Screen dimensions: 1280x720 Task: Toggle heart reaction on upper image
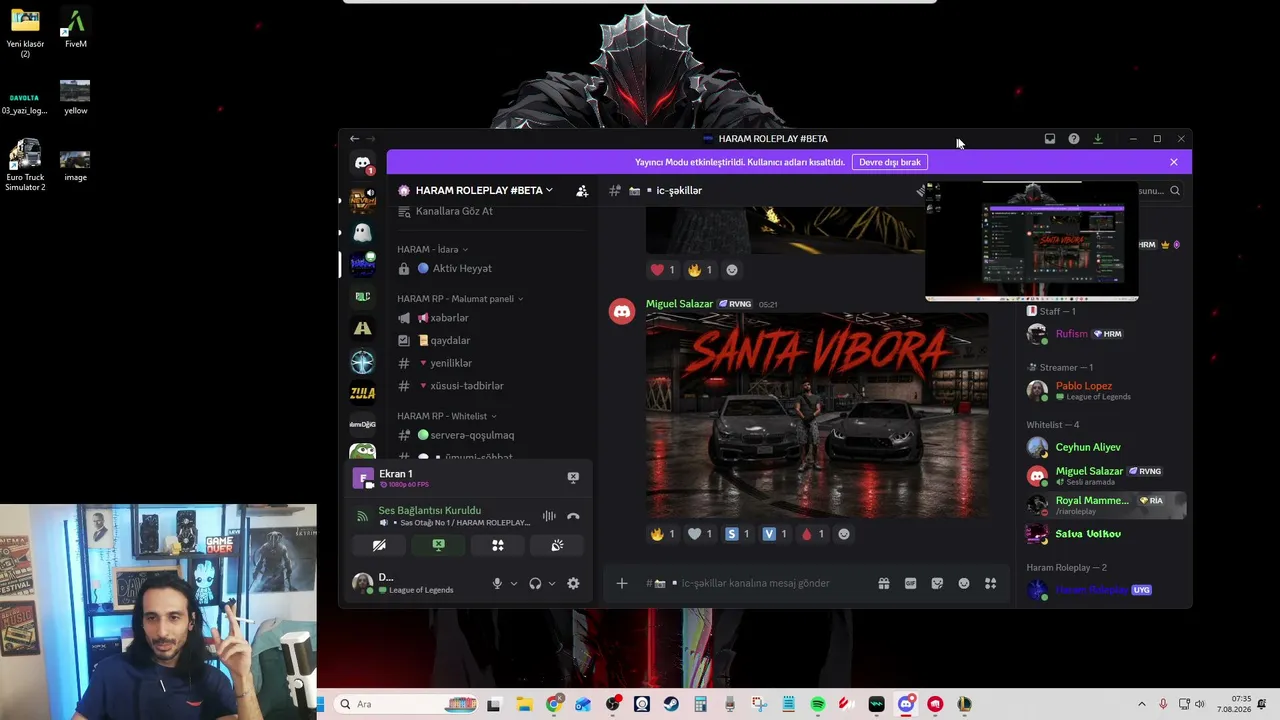click(664, 270)
